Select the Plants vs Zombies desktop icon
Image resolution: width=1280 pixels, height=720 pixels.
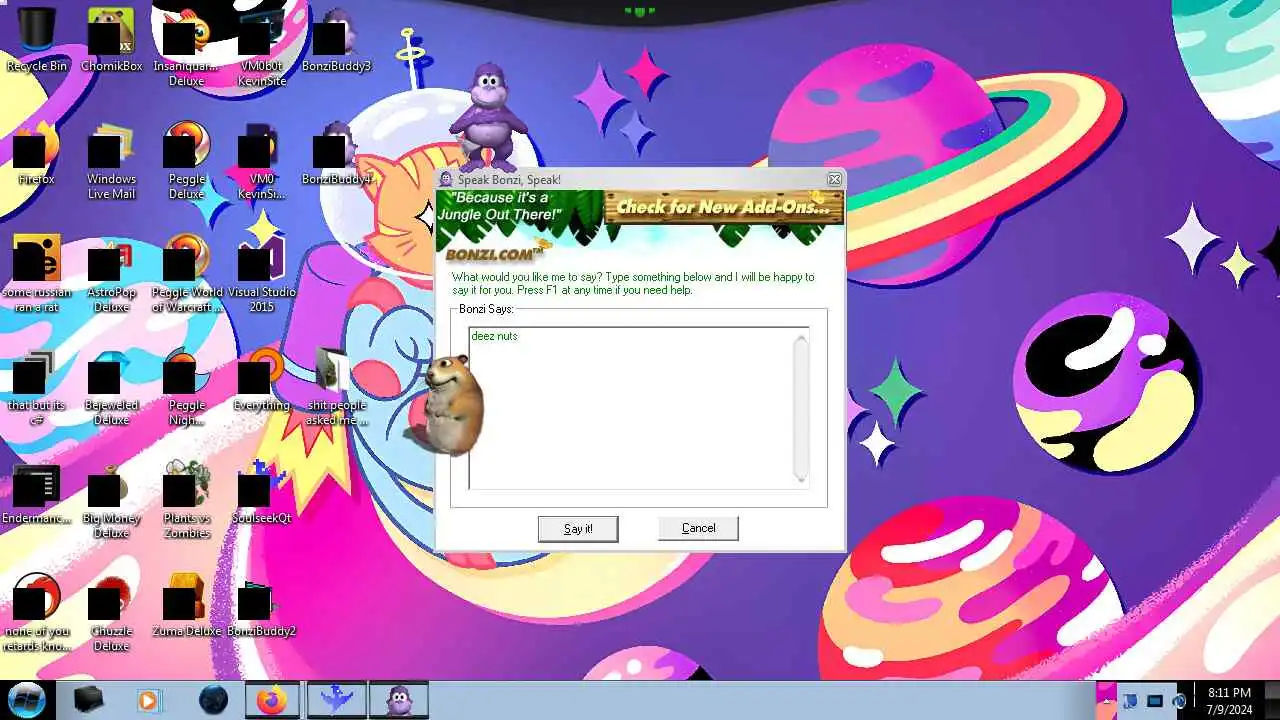[x=186, y=500]
